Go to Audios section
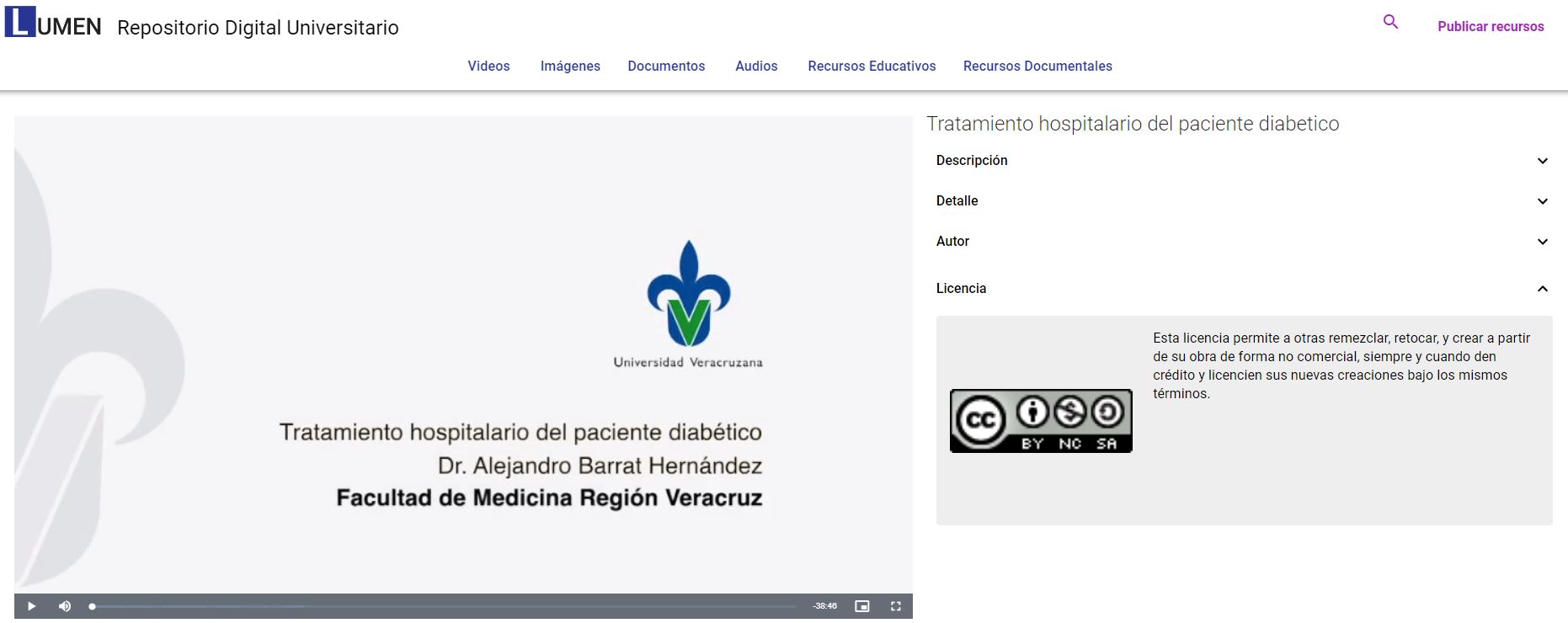1568x623 pixels. coord(756,66)
